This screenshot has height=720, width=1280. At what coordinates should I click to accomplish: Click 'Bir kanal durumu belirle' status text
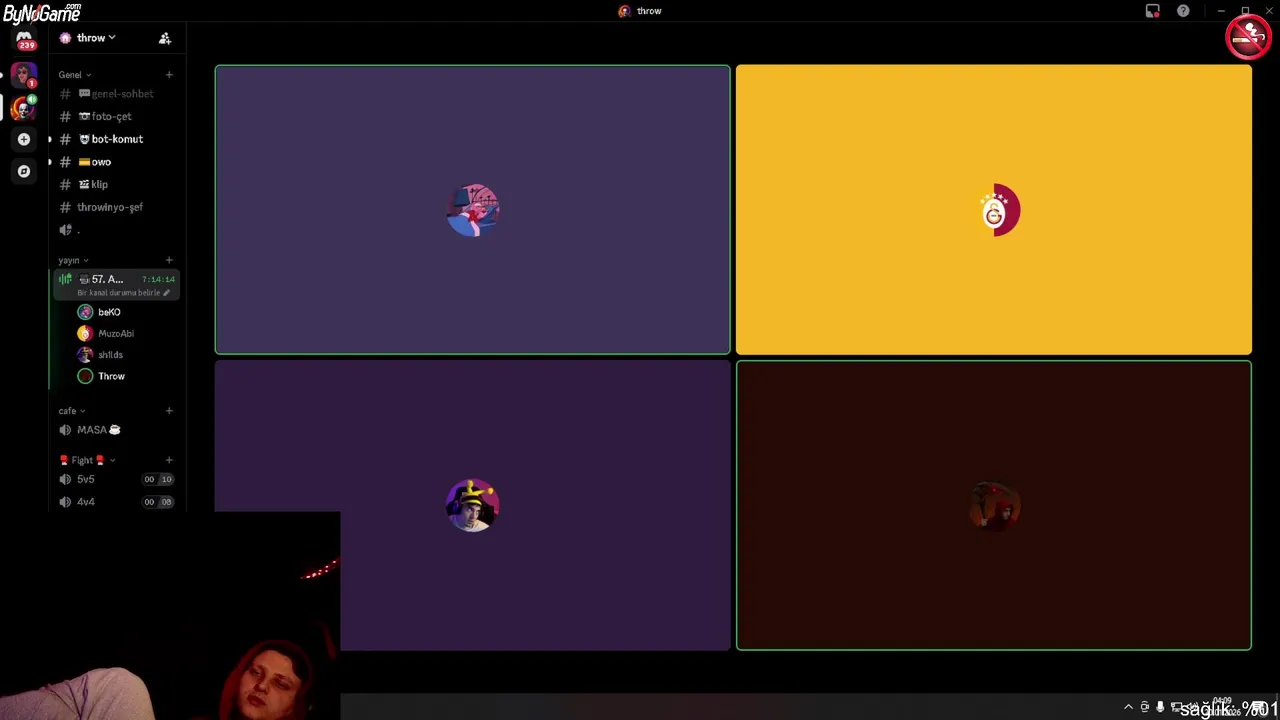(x=118, y=293)
